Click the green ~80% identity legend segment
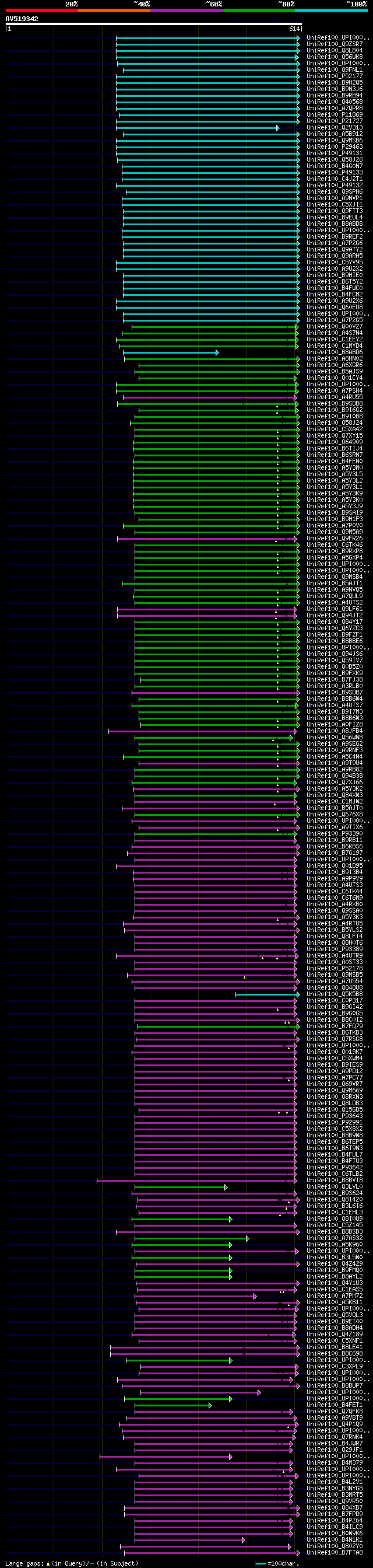373x1568 pixels. coord(259,11)
